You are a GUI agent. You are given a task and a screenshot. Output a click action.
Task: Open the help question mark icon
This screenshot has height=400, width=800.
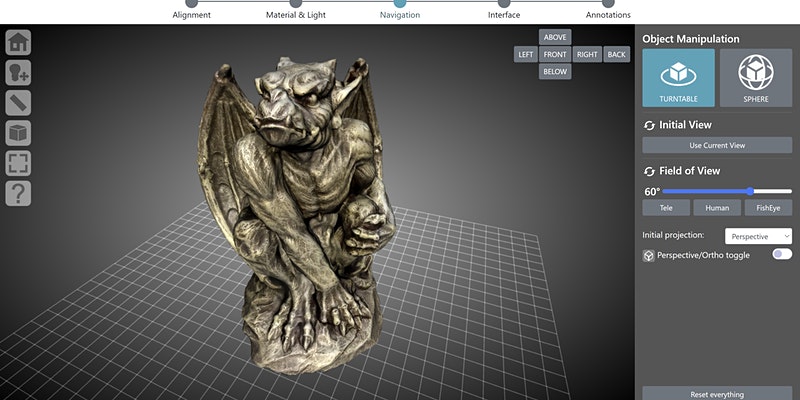pyautogui.click(x=18, y=193)
